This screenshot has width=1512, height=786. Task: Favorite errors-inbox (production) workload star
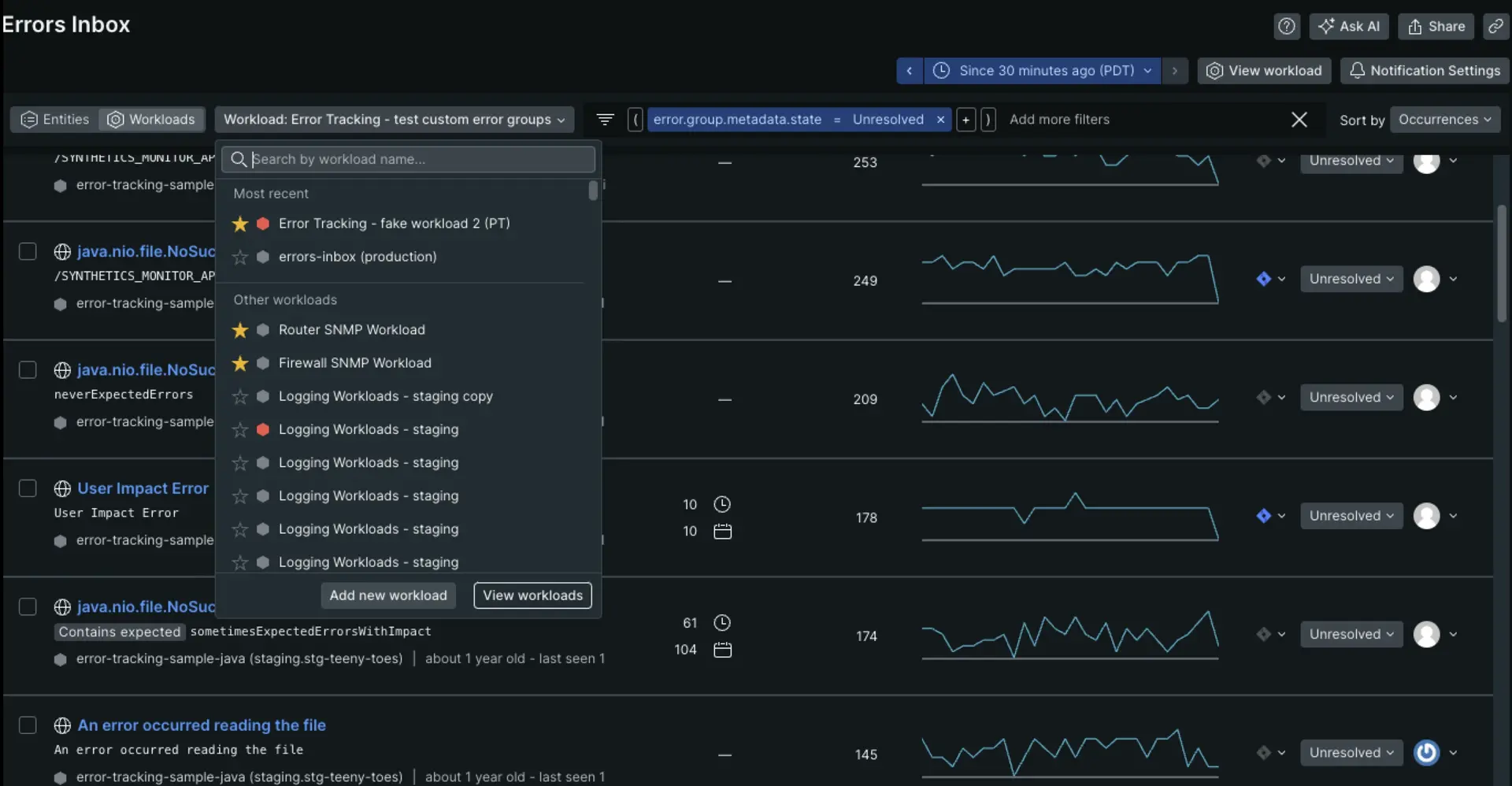coord(240,257)
